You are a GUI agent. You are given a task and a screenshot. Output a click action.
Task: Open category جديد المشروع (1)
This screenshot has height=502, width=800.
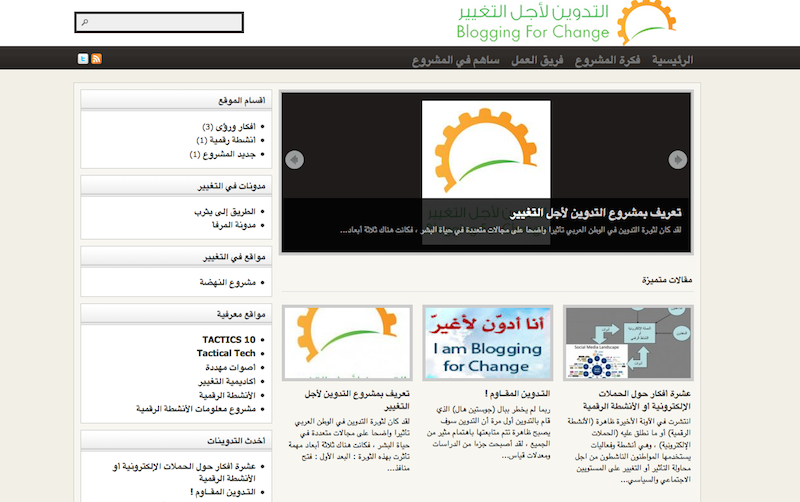point(222,154)
